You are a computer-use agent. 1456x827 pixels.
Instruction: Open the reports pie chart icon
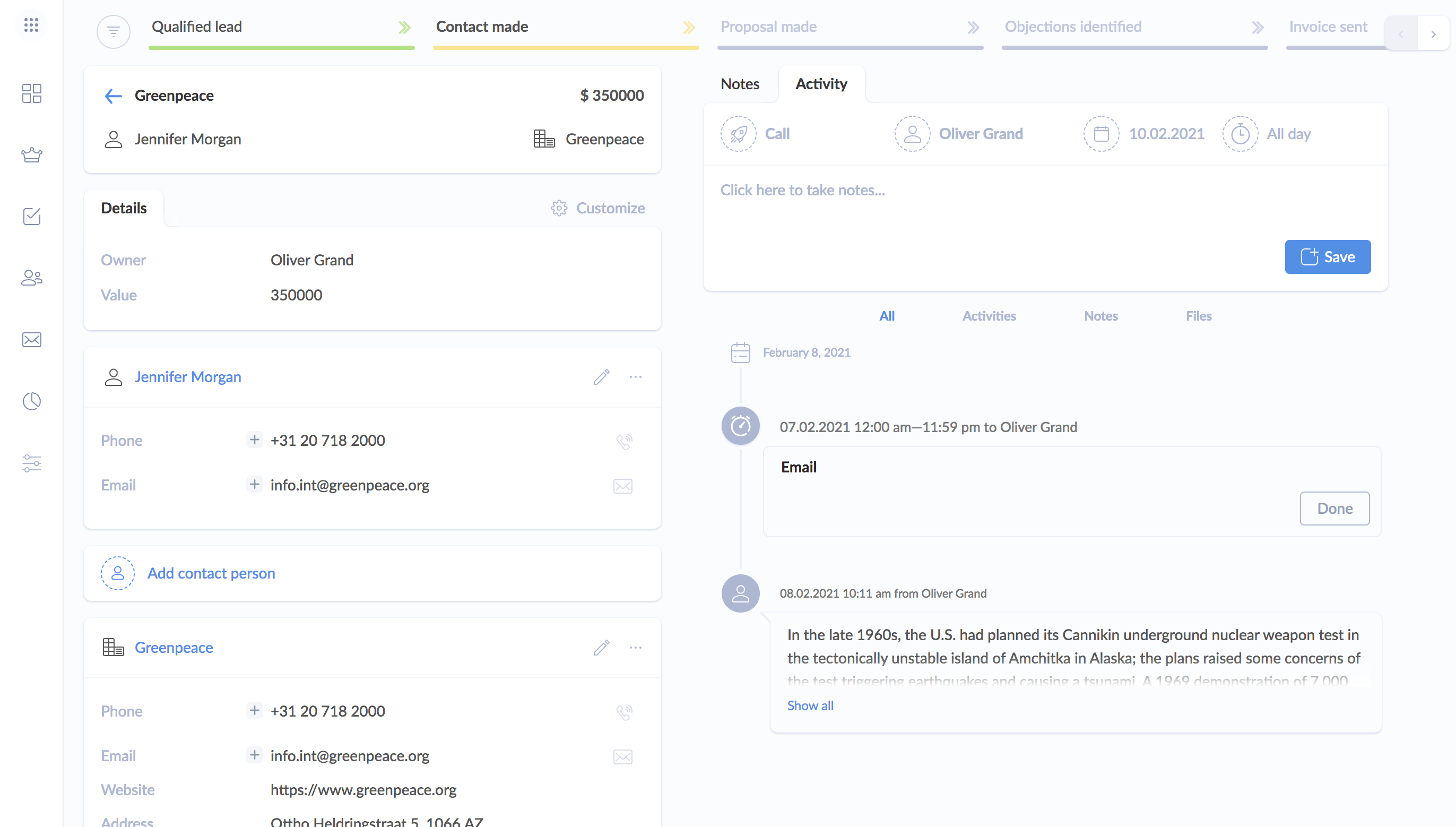(x=31, y=401)
